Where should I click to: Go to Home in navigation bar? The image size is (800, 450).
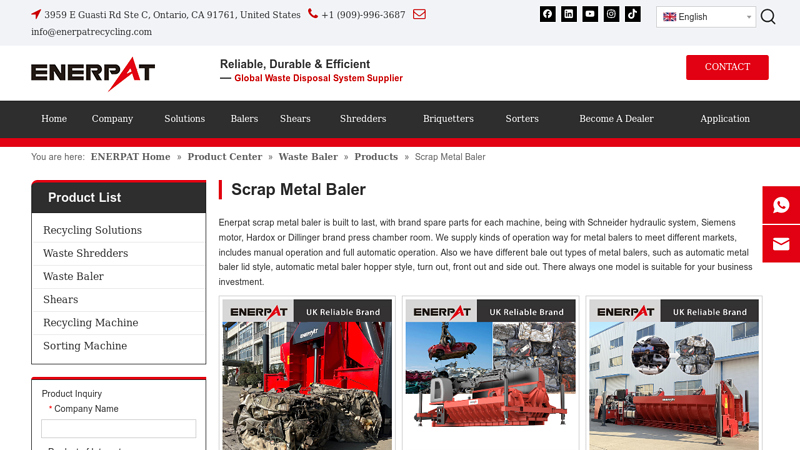[54, 119]
